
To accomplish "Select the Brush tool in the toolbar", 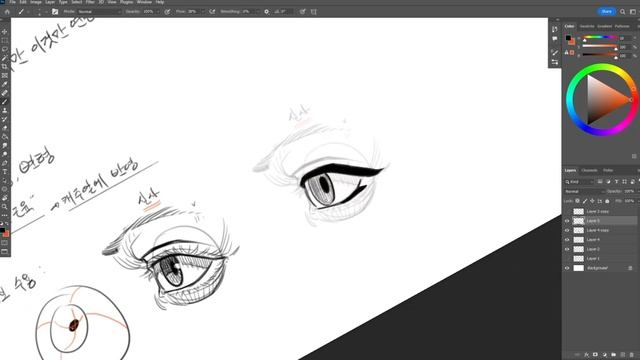I will [4, 102].
